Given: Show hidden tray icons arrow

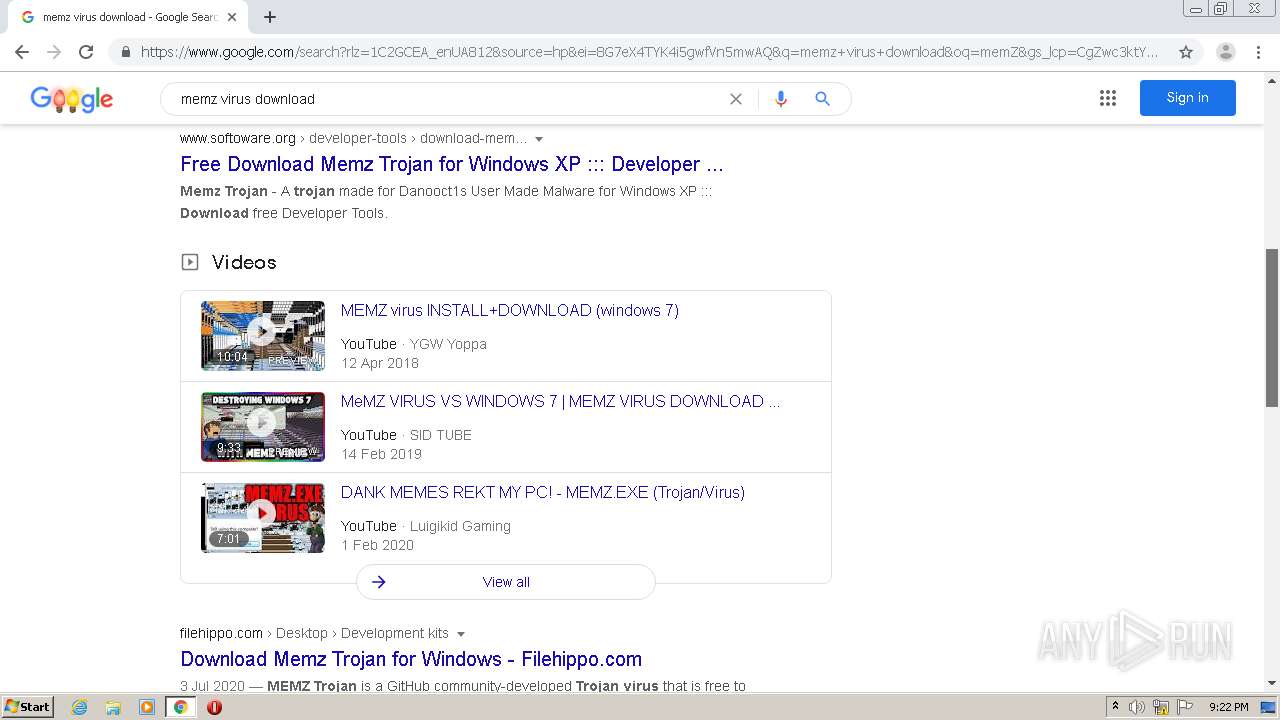Looking at the screenshot, I should 1115,707.
